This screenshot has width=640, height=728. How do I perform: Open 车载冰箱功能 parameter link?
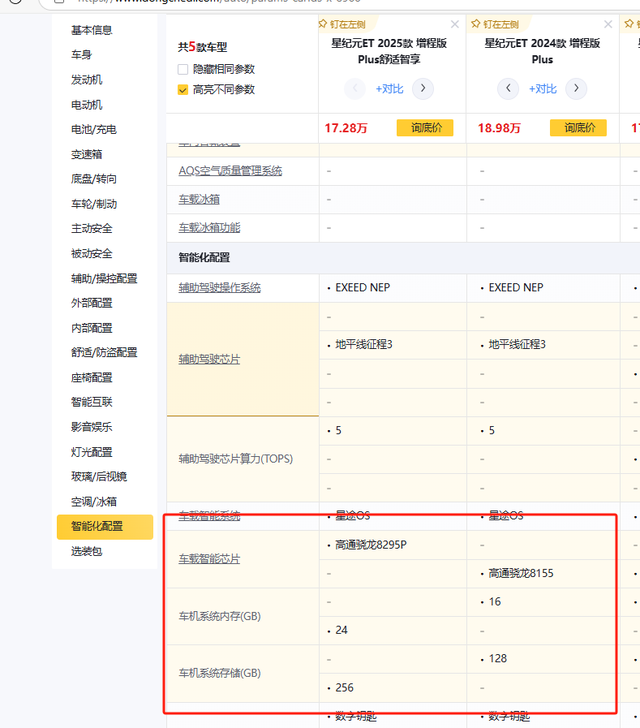click(209, 228)
